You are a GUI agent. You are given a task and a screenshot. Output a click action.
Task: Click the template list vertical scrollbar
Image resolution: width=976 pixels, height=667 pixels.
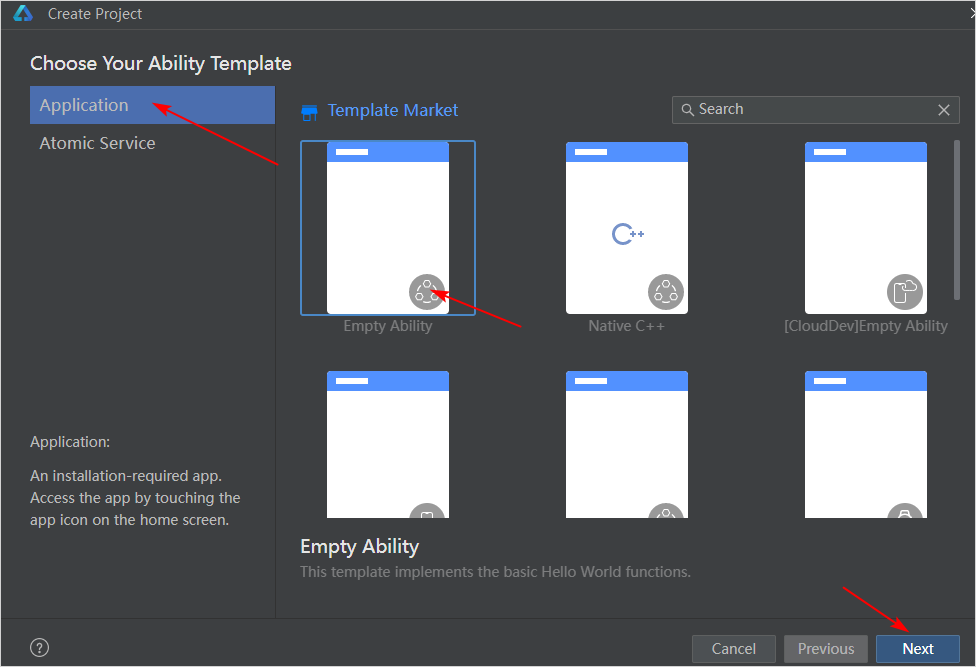point(957,220)
